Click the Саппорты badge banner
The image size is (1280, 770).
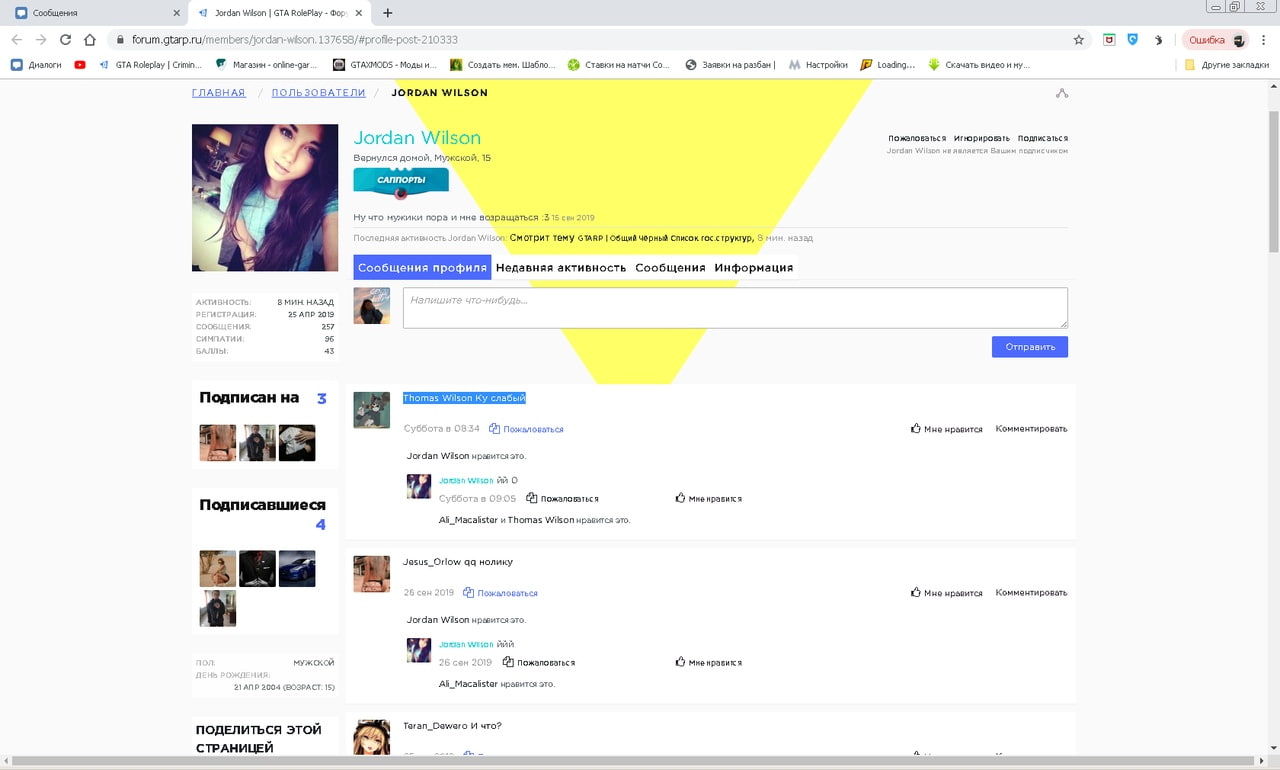pos(401,181)
